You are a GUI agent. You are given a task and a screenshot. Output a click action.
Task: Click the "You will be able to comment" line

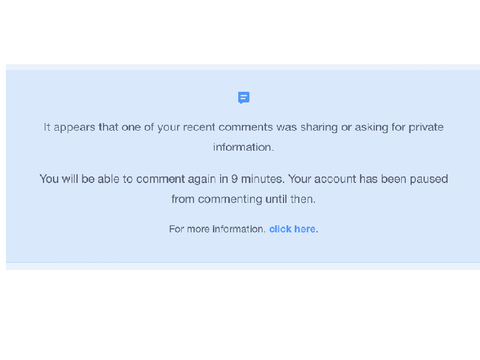click(x=243, y=179)
